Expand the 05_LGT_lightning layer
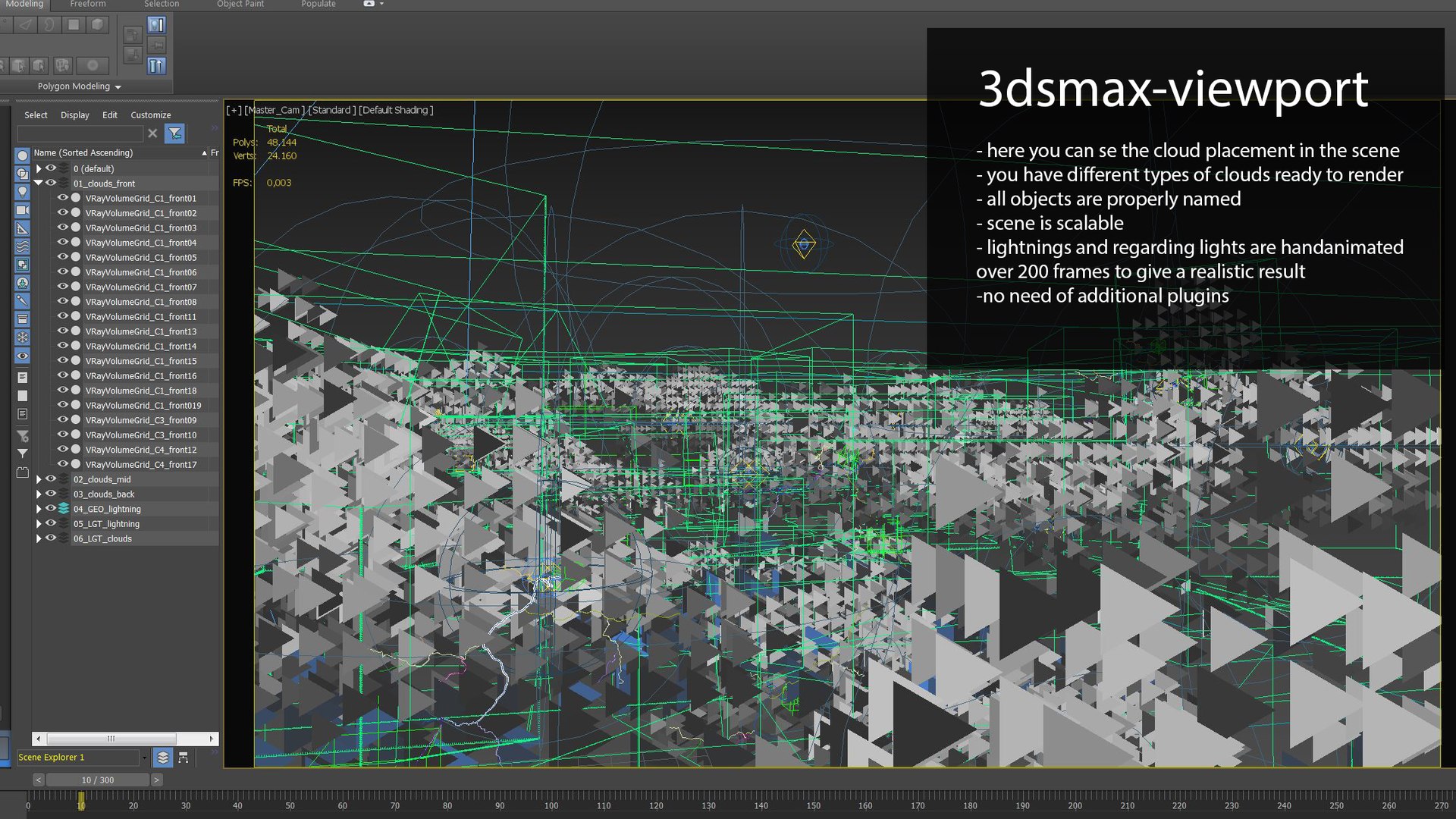This screenshot has width=1456, height=819. pos(39,523)
